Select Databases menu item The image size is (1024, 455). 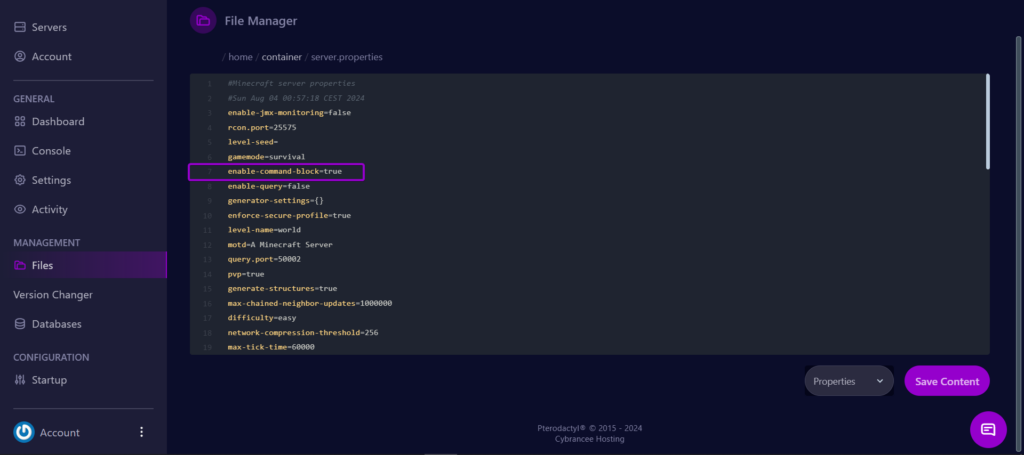pyautogui.click(x=57, y=324)
